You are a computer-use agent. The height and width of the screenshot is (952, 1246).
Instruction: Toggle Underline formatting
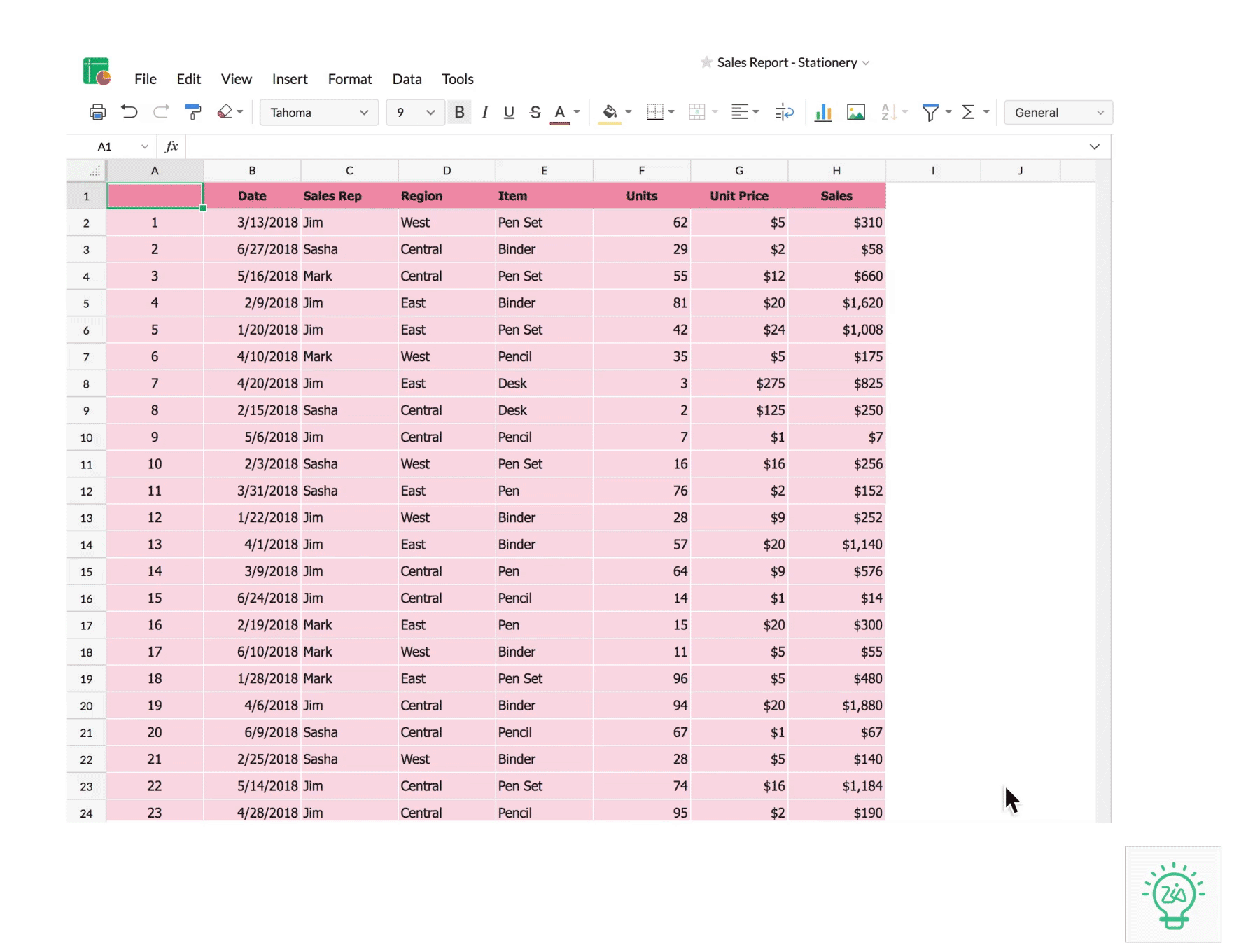pos(509,112)
